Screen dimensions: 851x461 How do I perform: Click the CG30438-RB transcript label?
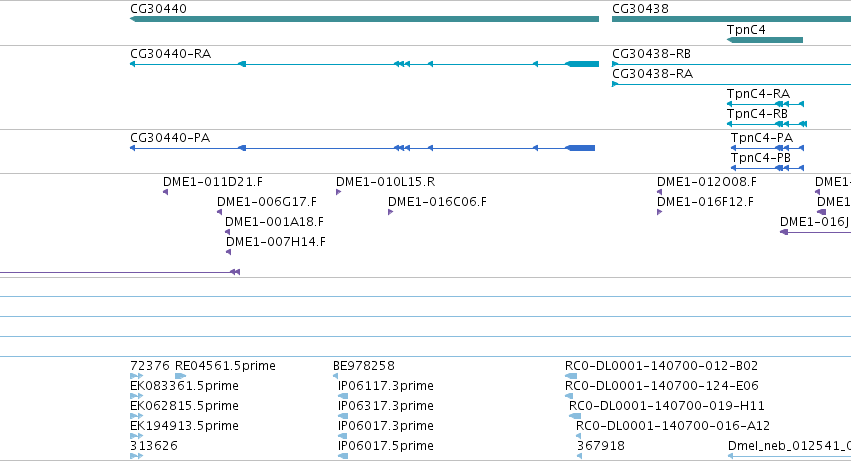pos(651,54)
